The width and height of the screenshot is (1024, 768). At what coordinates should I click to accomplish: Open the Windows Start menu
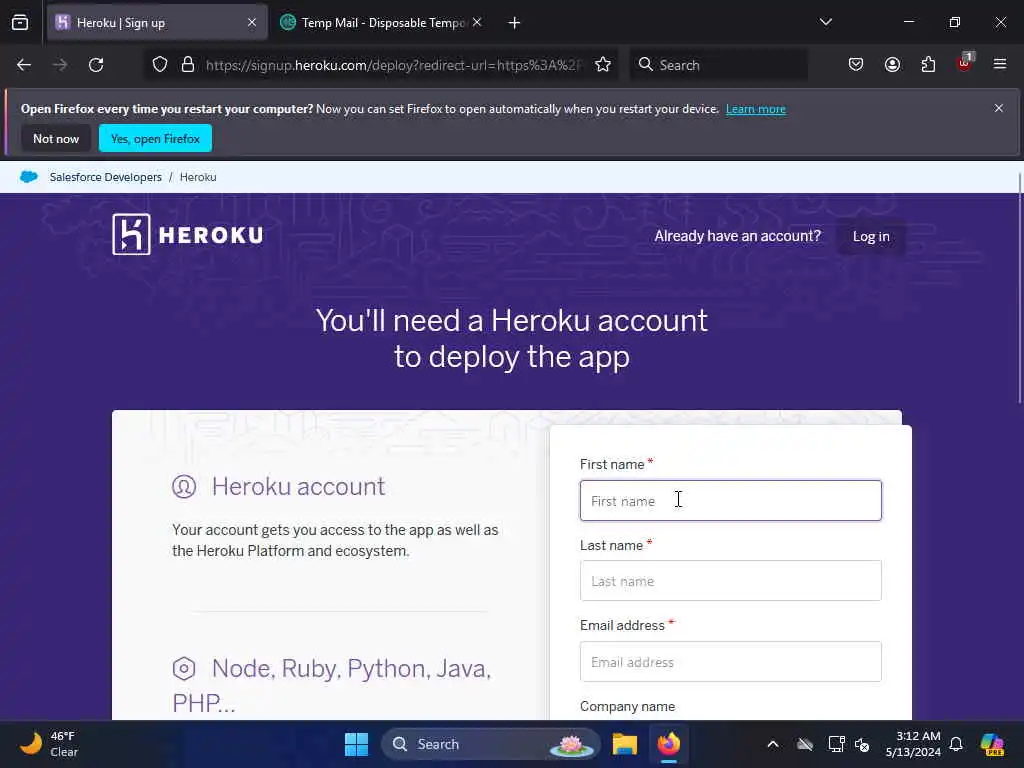click(x=356, y=744)
